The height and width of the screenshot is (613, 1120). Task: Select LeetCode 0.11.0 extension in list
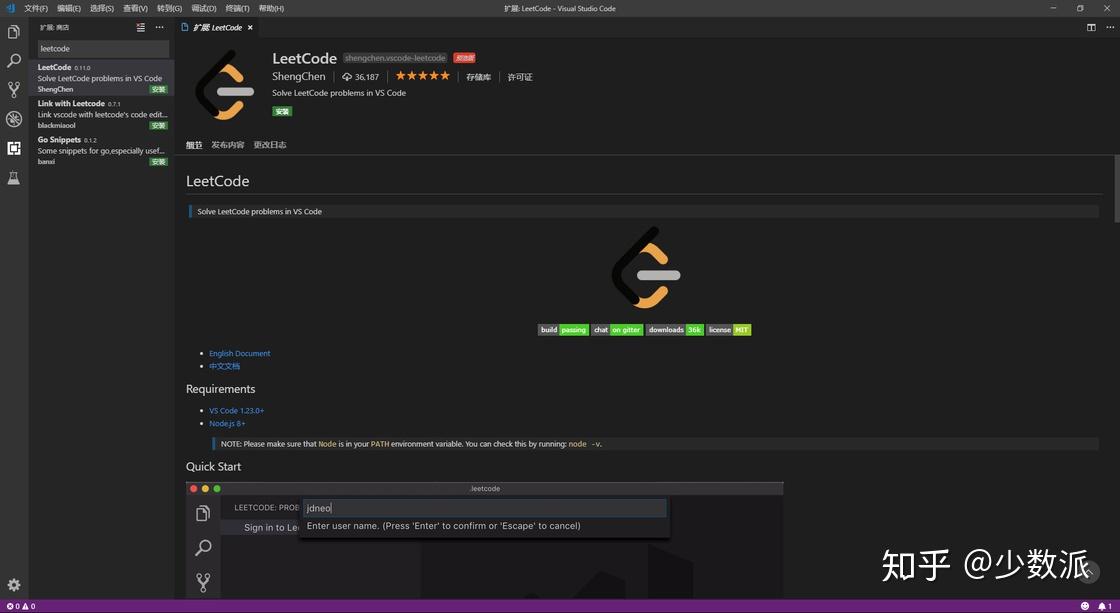click(101, 78)
